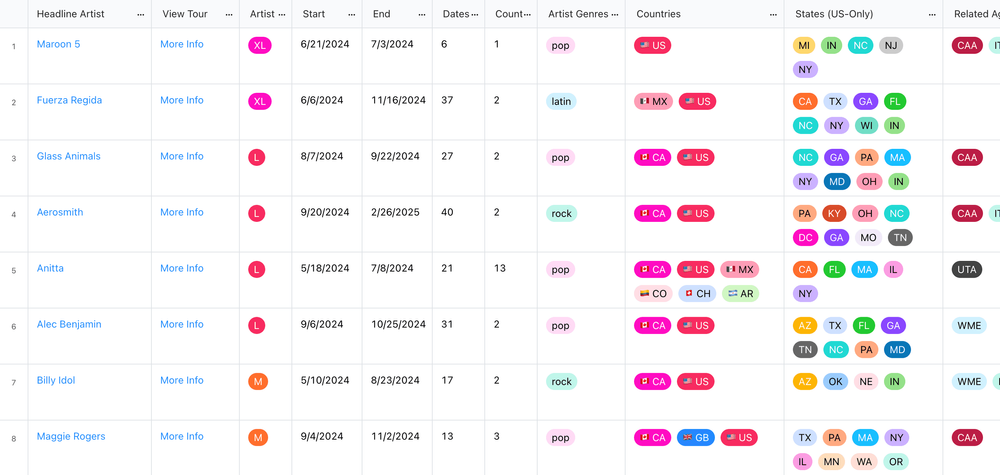Open States (US-Only) column options menu
The image size is (1000, 475).
(x=932, y=14)
